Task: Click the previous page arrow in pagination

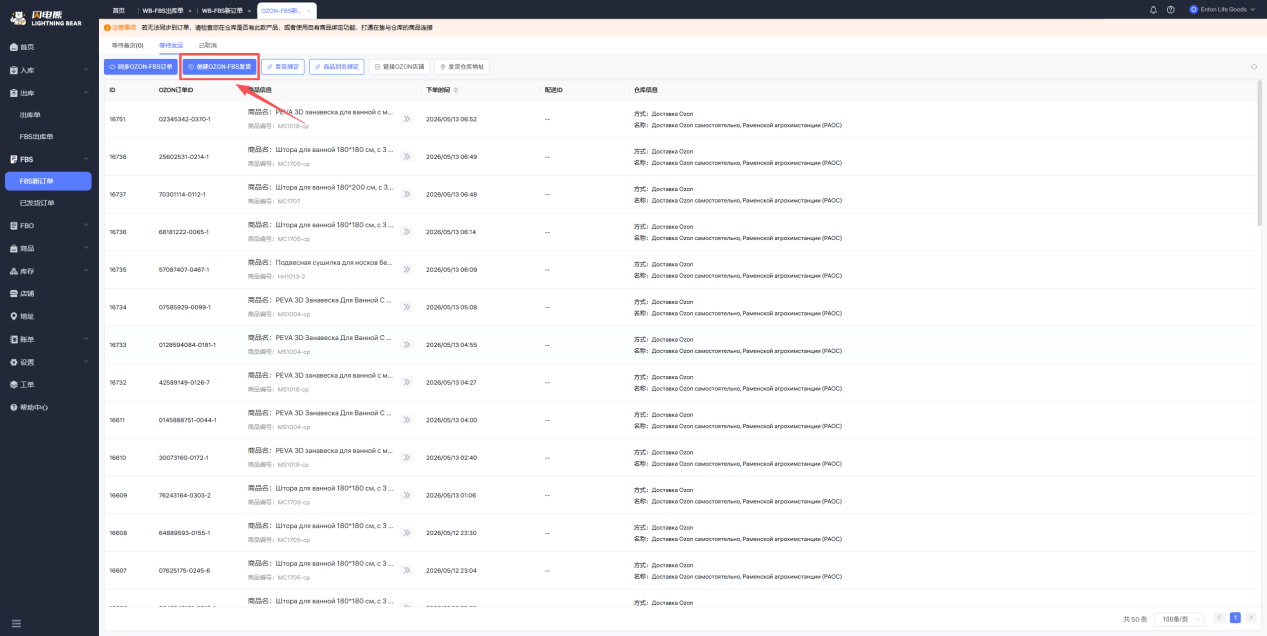Action: click(1219, 618)
